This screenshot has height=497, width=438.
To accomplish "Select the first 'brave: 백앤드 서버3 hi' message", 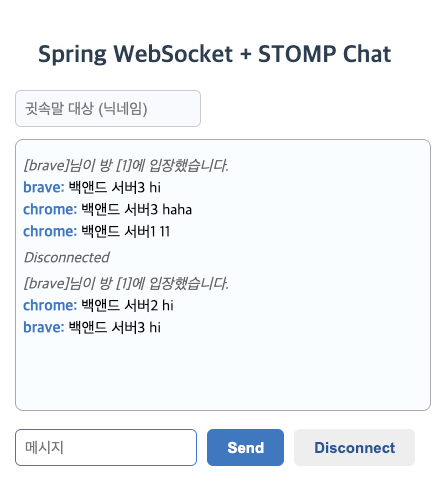I will click(92, 187).
